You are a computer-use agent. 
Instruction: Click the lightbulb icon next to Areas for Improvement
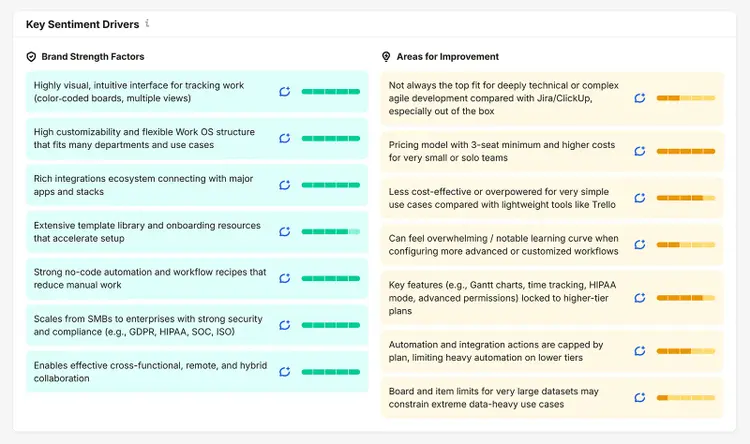click(386, 57)
